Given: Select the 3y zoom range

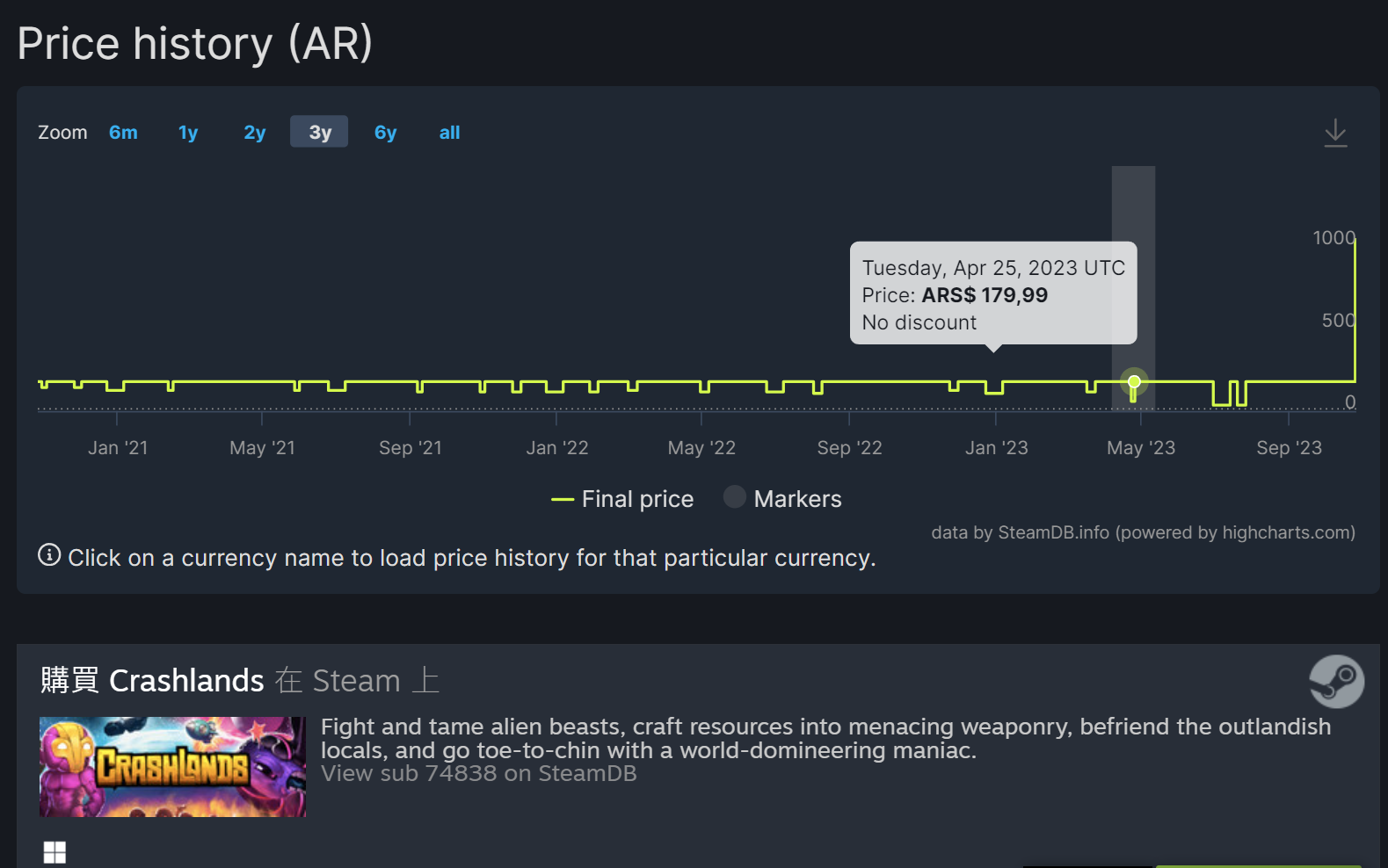Looking at the screenshot, I should (x=319, y=132).
